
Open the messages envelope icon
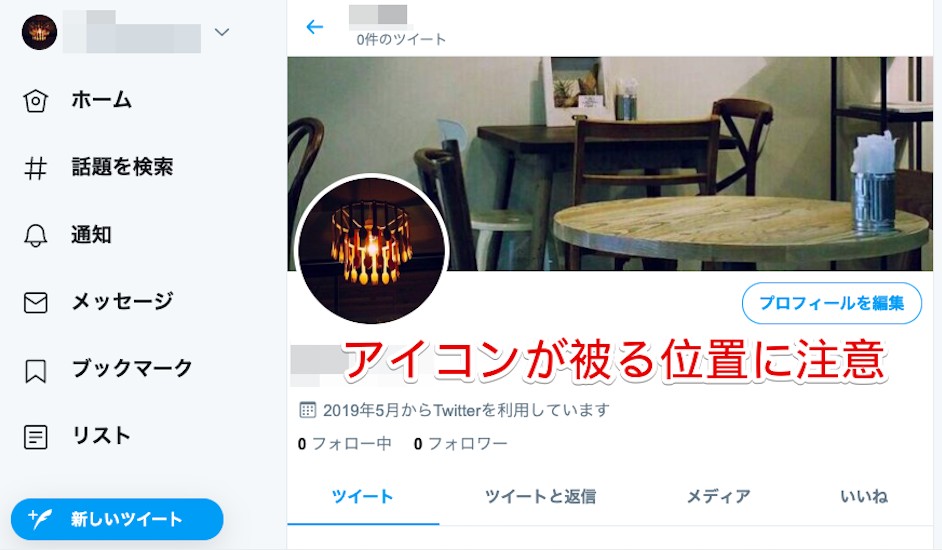click(x=35, y=302)
